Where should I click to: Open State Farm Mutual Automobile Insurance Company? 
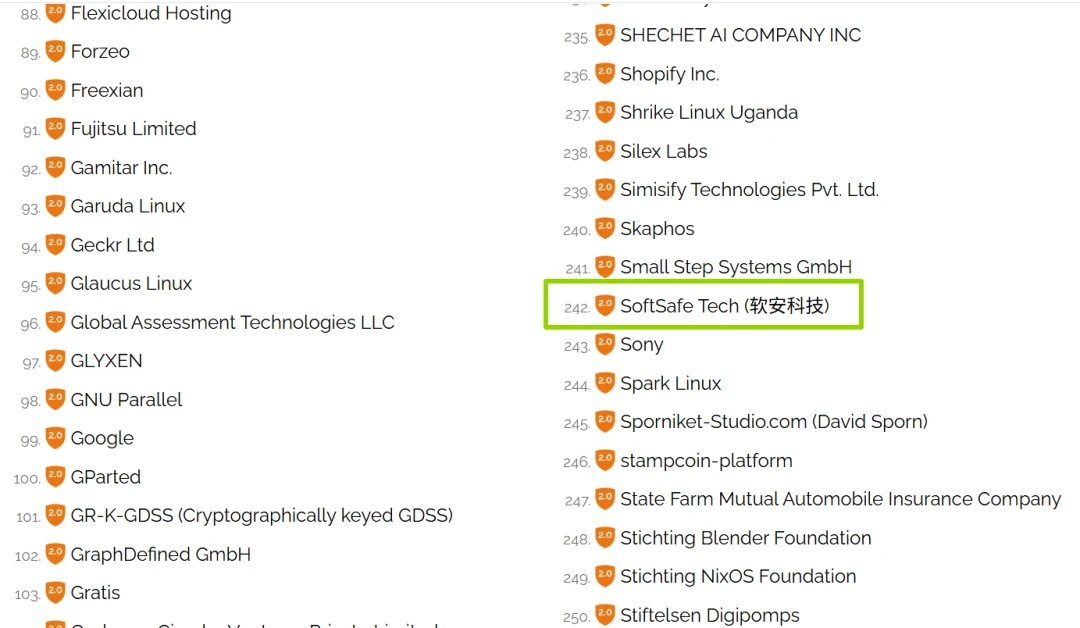[x=840, y=499]
